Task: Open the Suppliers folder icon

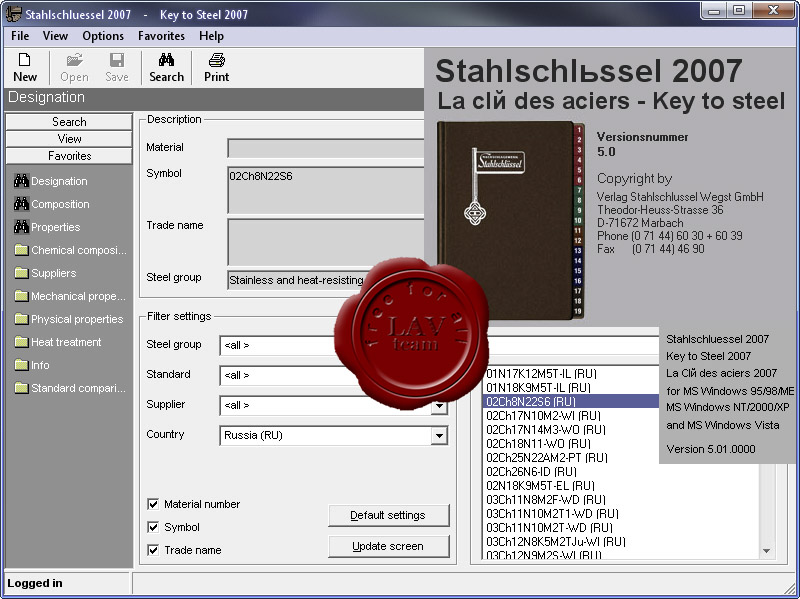Action: (21, 273)
